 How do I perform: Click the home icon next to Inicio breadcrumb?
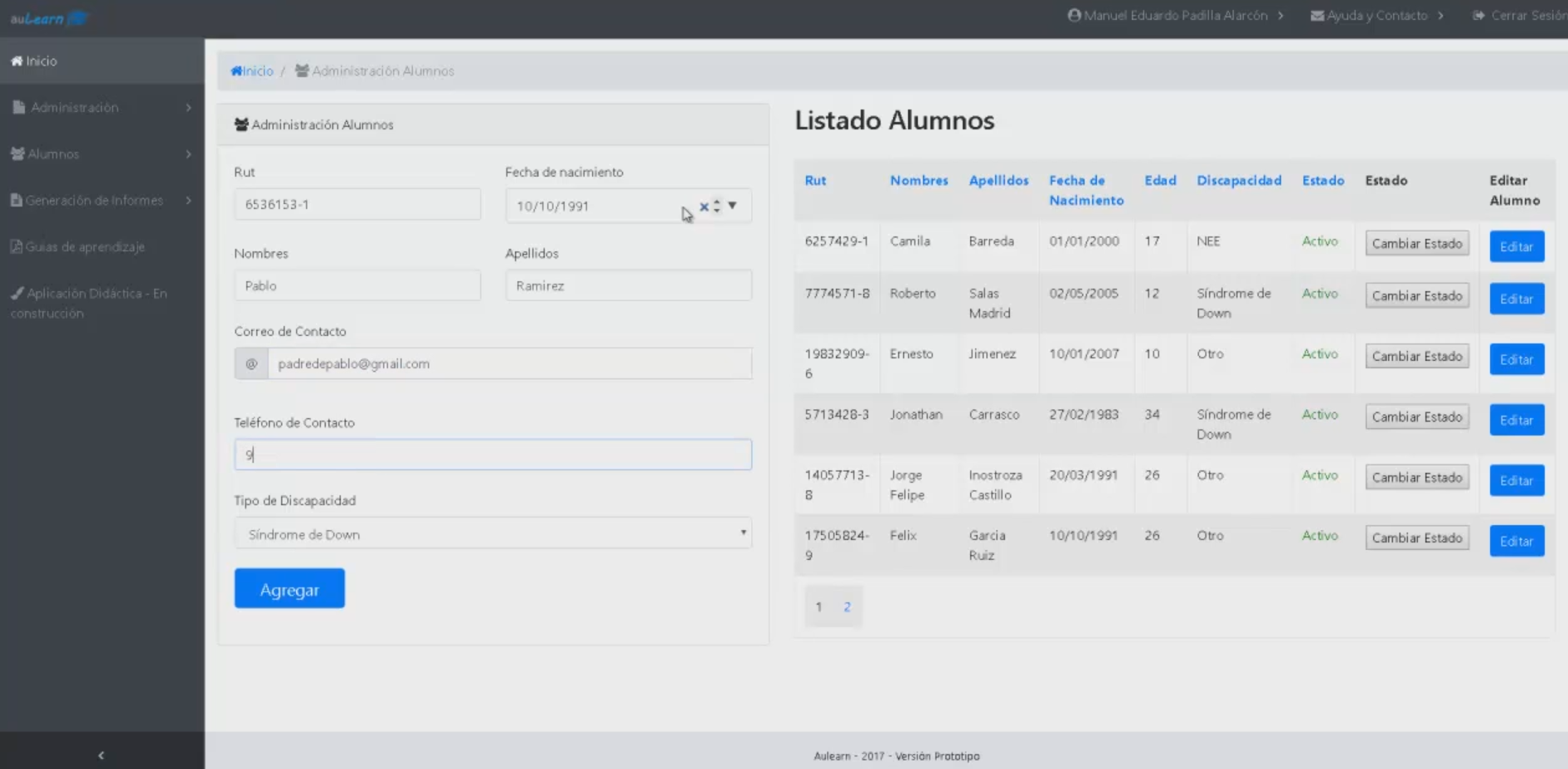point(236,71)
